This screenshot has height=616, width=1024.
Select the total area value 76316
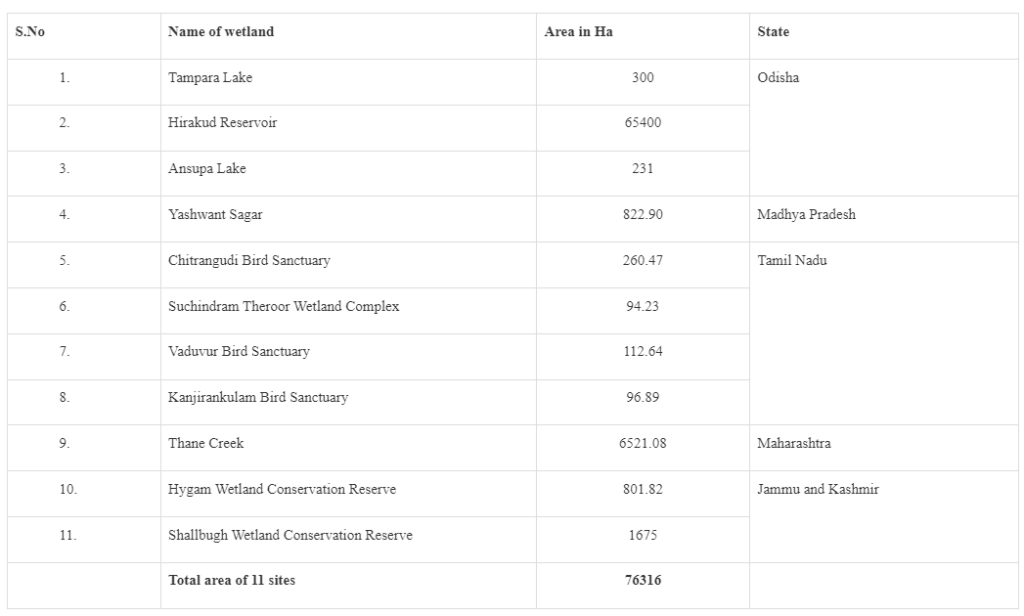pos(643,581)
